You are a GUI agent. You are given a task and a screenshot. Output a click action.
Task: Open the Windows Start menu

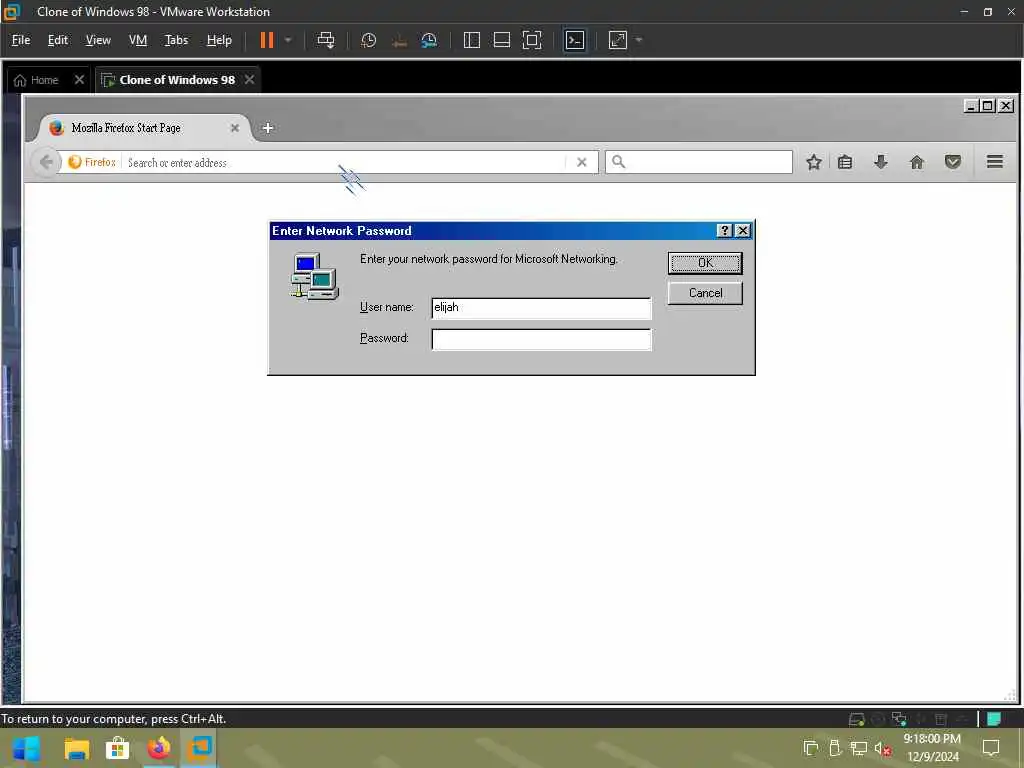26,748
